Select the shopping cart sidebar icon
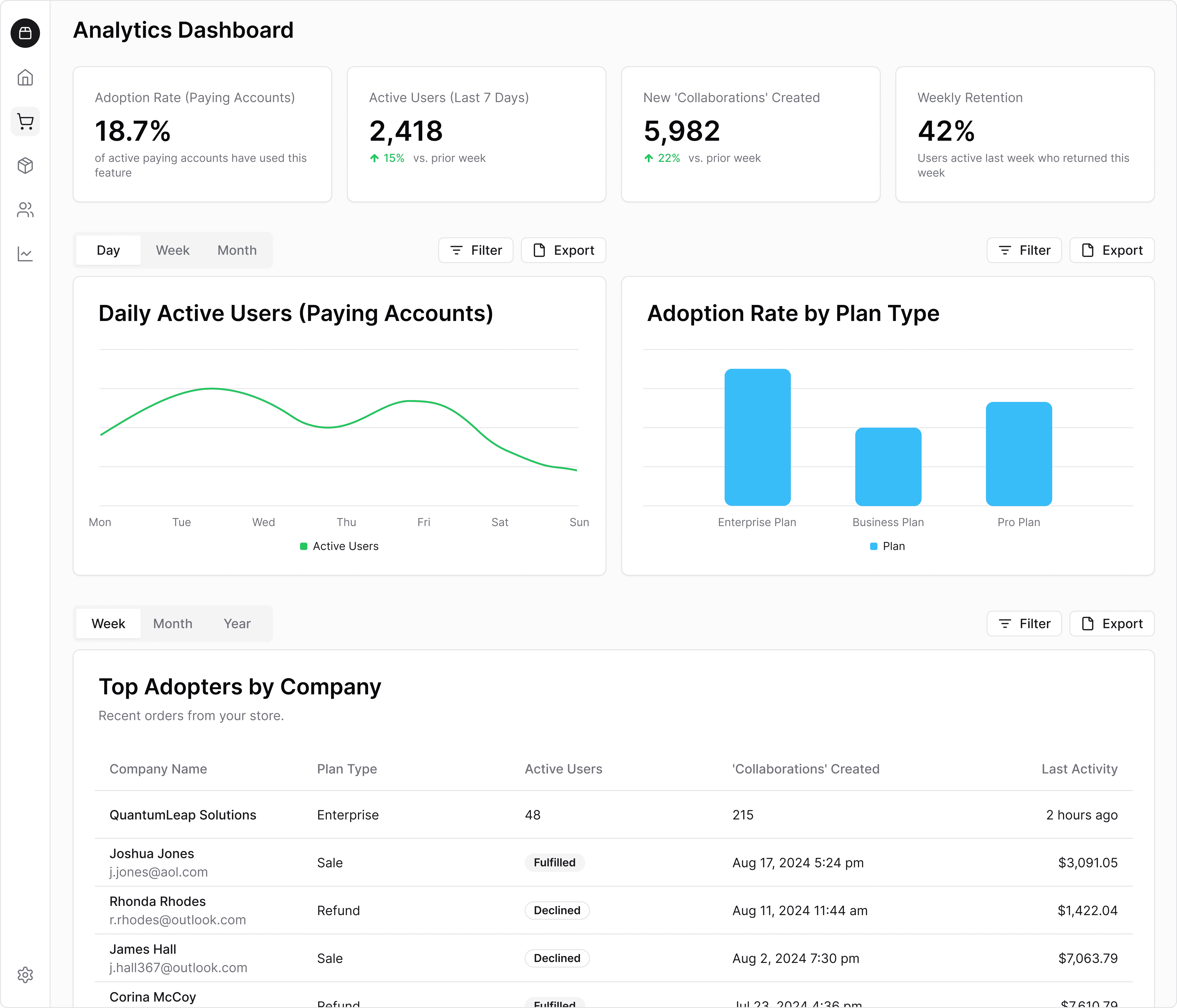Screen dimensions: 1177x1008 pyautogui.click(x=25, y=121)
